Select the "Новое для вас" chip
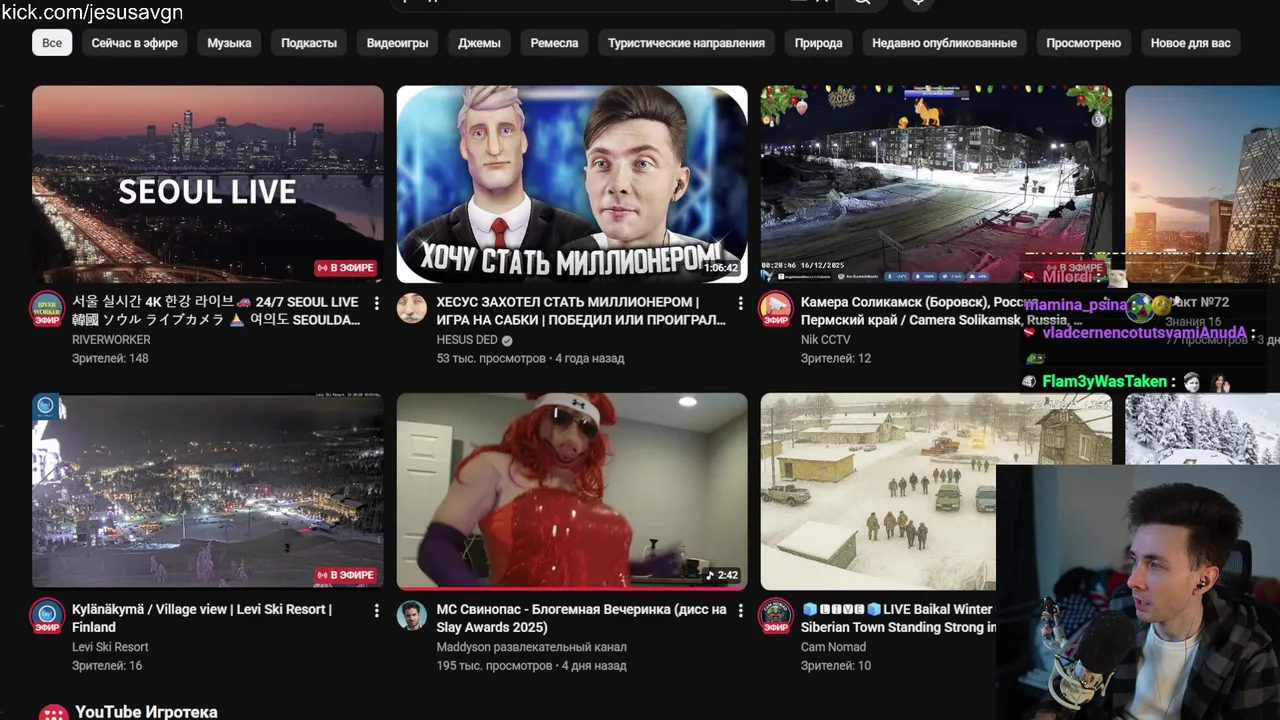Viewport: 1280px width, 720px height. click(1190, 43)
